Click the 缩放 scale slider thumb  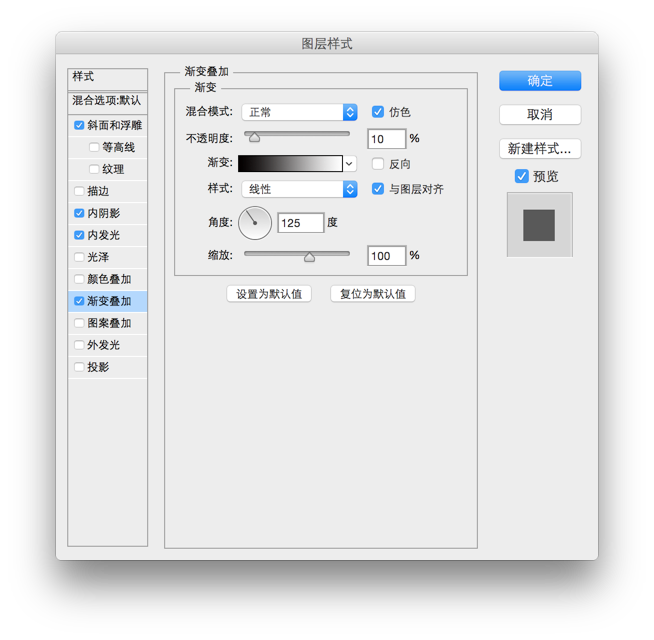point(309,257)
